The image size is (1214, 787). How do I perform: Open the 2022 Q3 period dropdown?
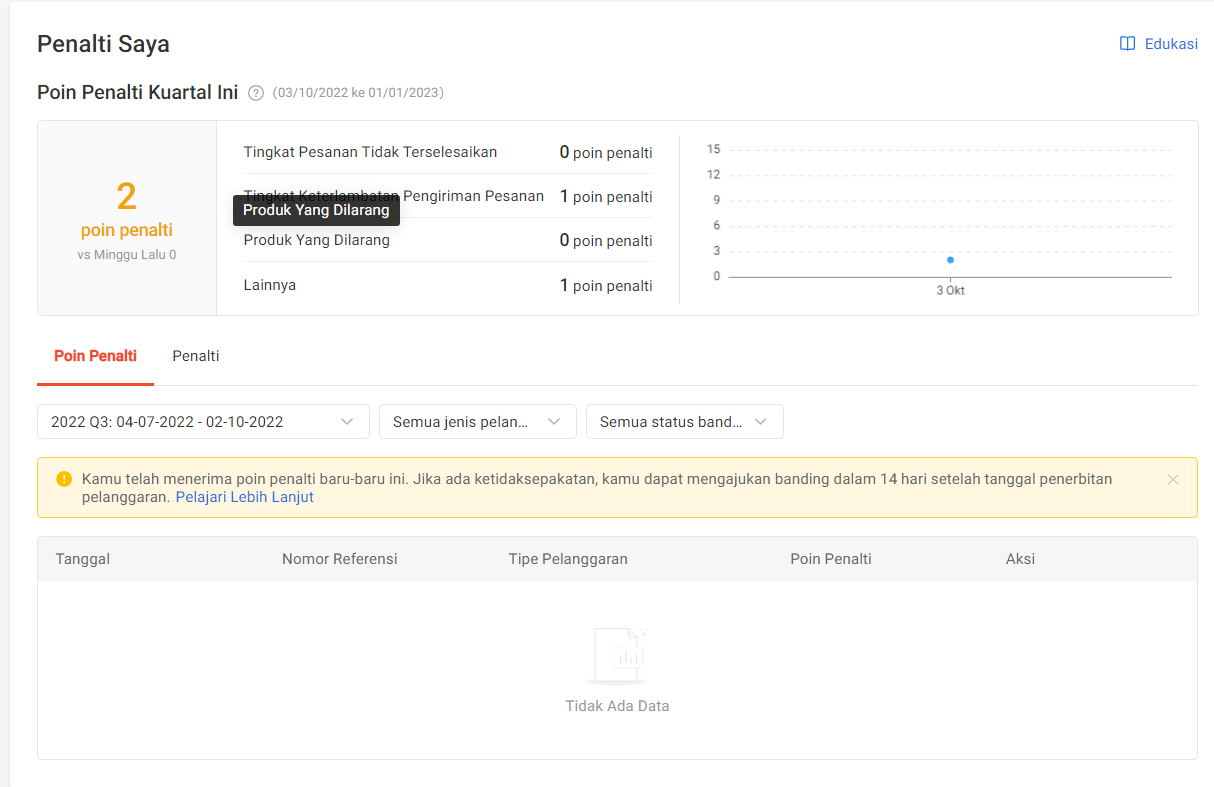(x=203, y=422)
